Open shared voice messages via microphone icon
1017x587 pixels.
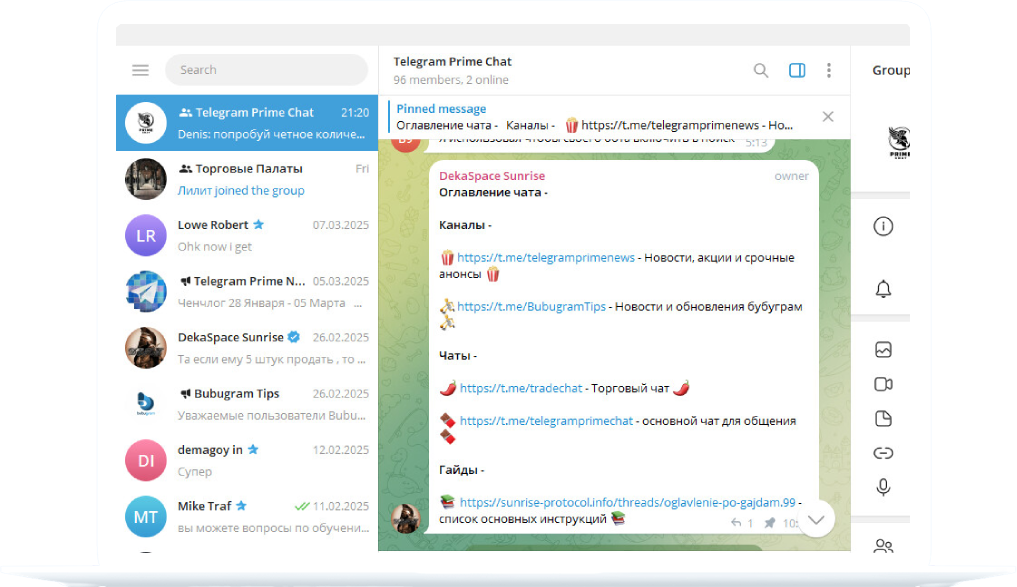(883, 487)
